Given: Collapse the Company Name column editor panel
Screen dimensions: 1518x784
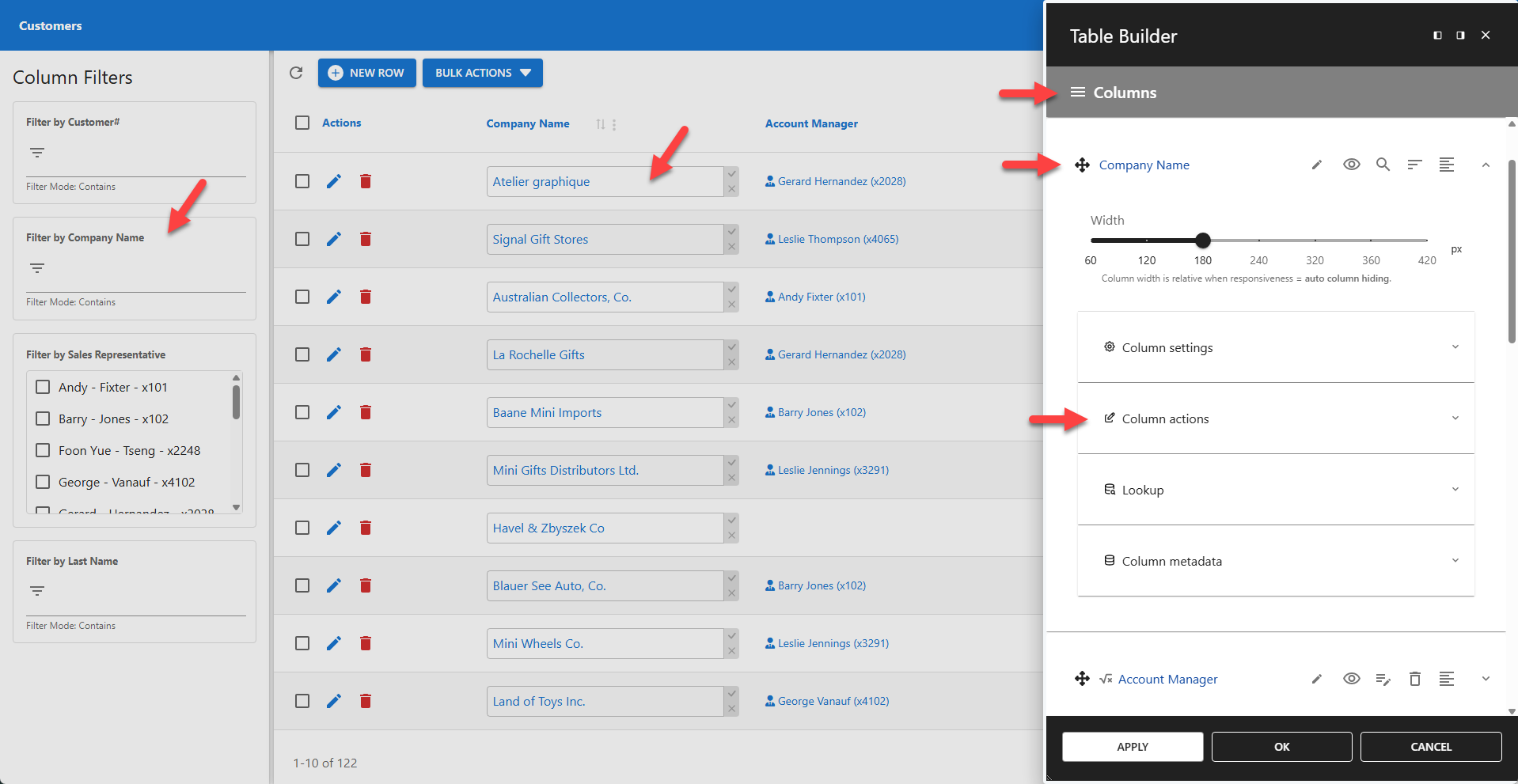Looking at the screenshot, I should [1486, 165].
